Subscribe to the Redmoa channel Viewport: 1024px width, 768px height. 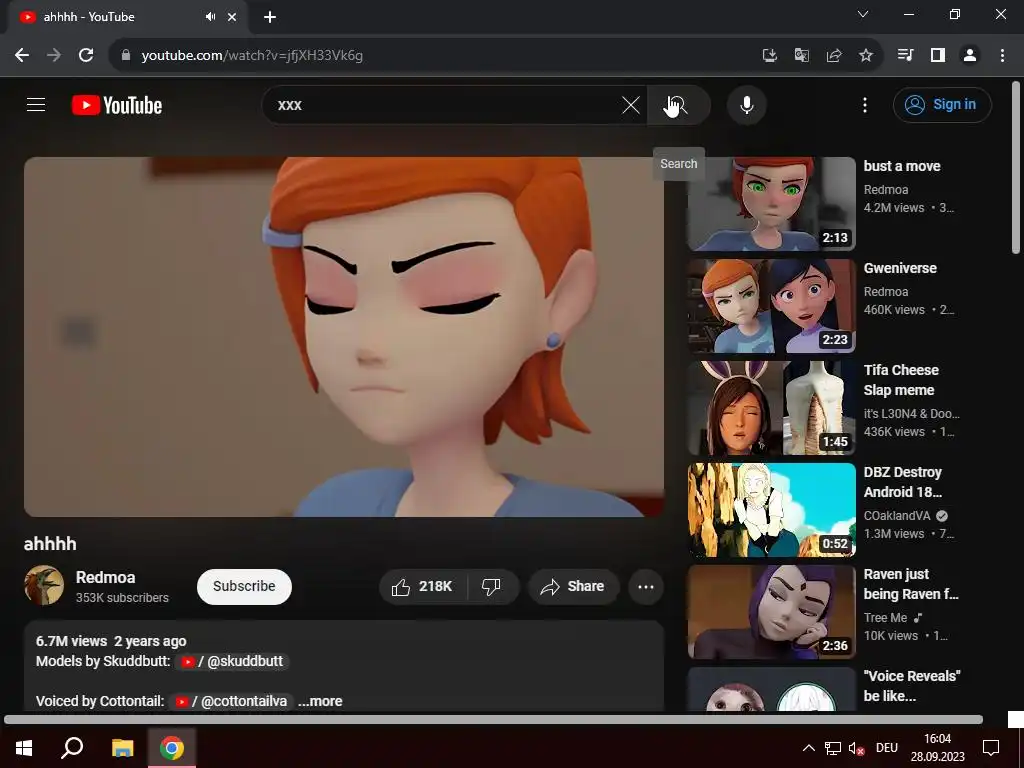[x=244, y=586]
